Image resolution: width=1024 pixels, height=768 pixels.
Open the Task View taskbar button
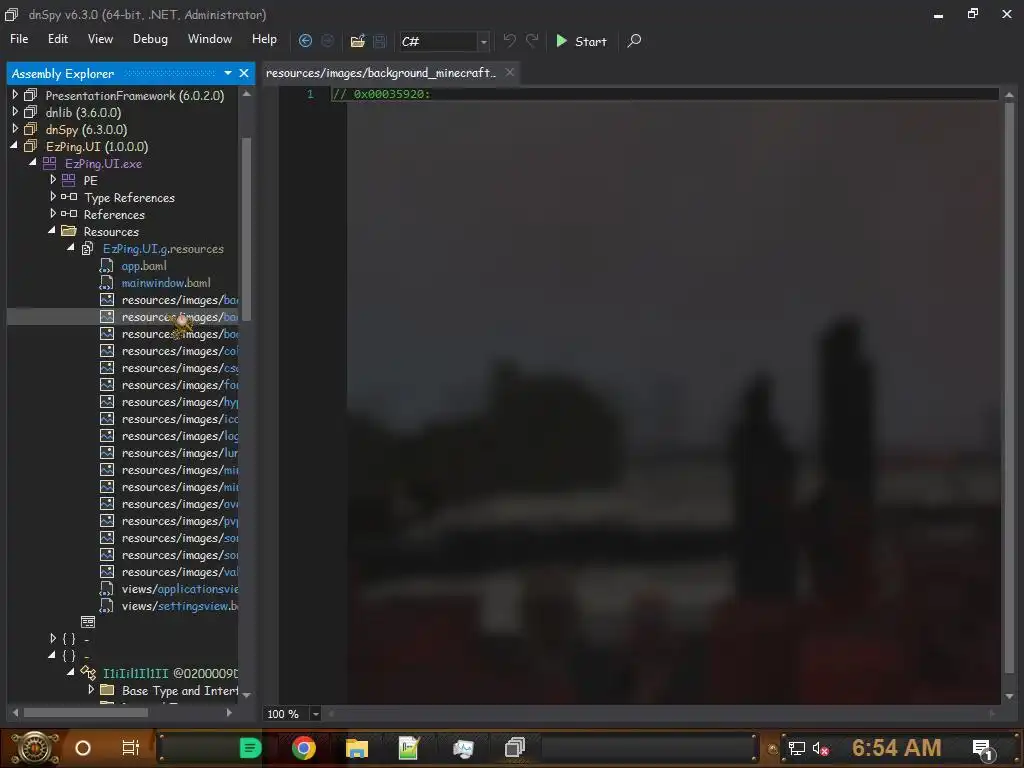click(x=131, y=748)
